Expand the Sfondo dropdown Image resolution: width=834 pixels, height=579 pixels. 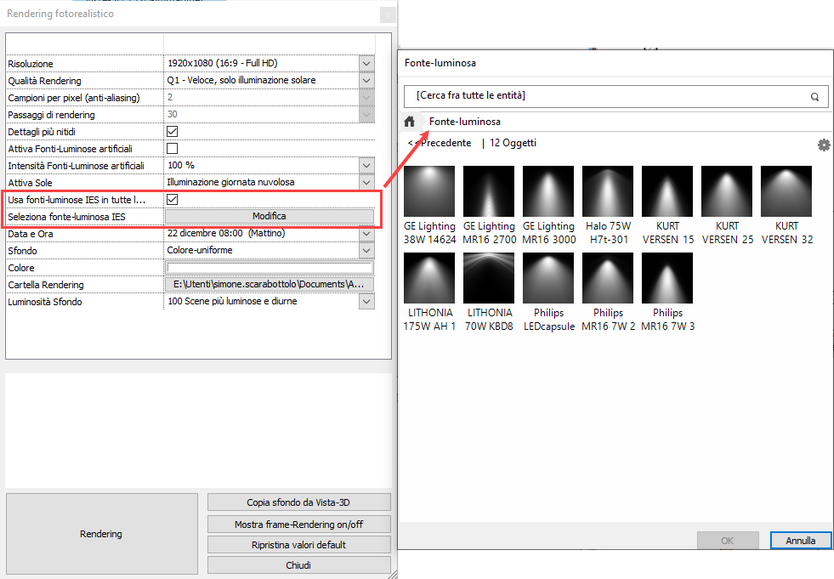(366, 250)
